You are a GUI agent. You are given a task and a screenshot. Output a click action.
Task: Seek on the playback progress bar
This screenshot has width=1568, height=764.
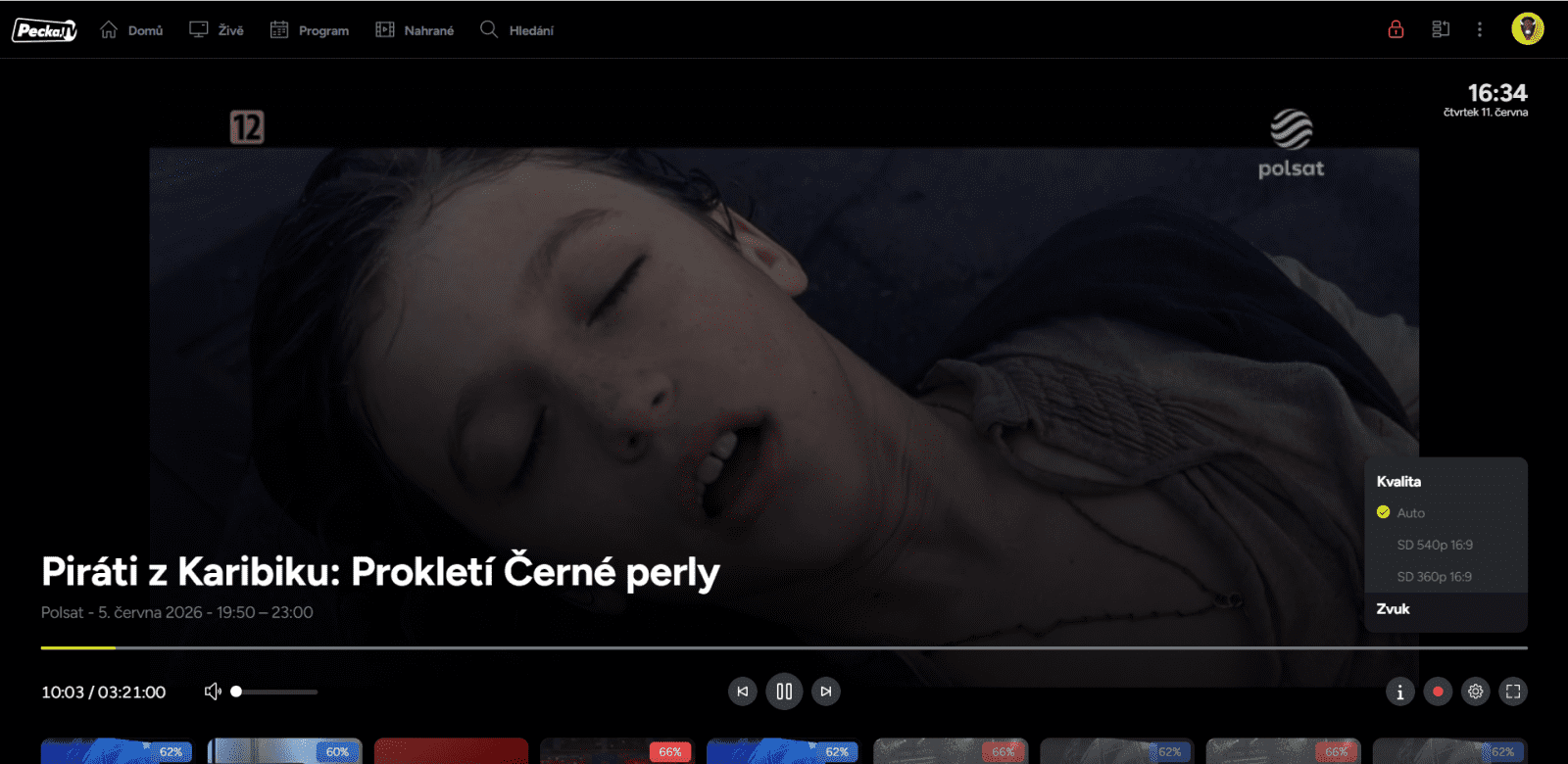[x=784, y=647]
